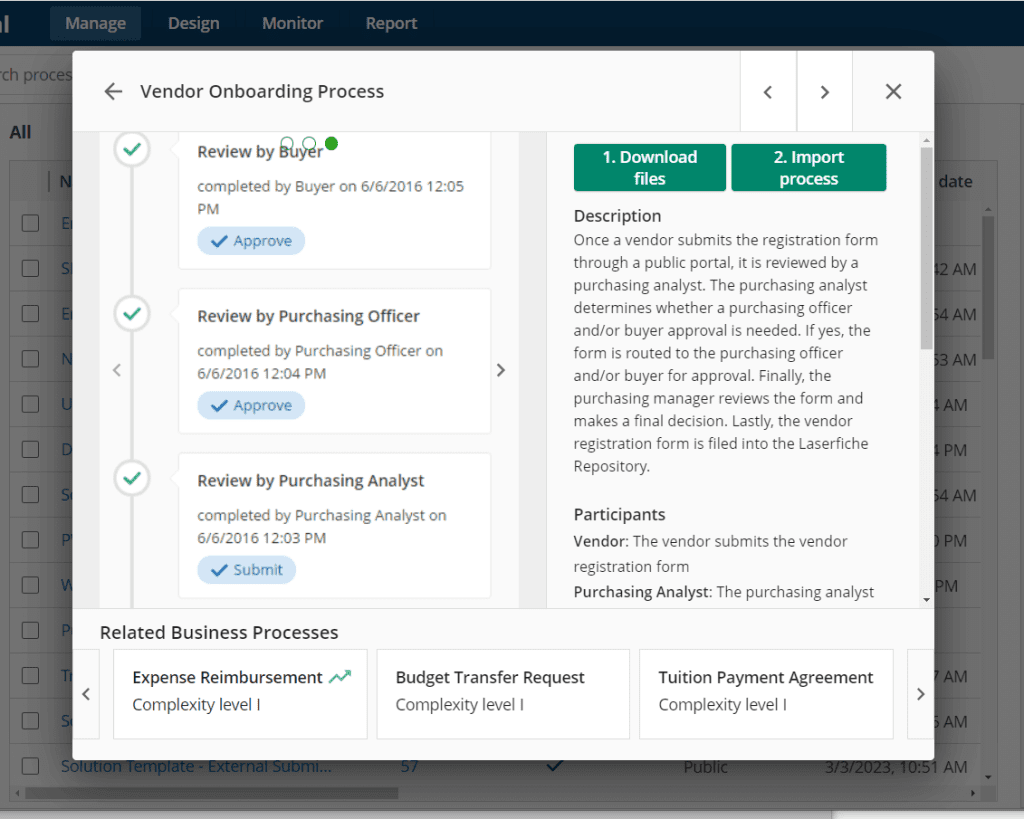Click the background list vertical scrollbar thumb
Viewport: 1024px width, 819px height.
988,287
